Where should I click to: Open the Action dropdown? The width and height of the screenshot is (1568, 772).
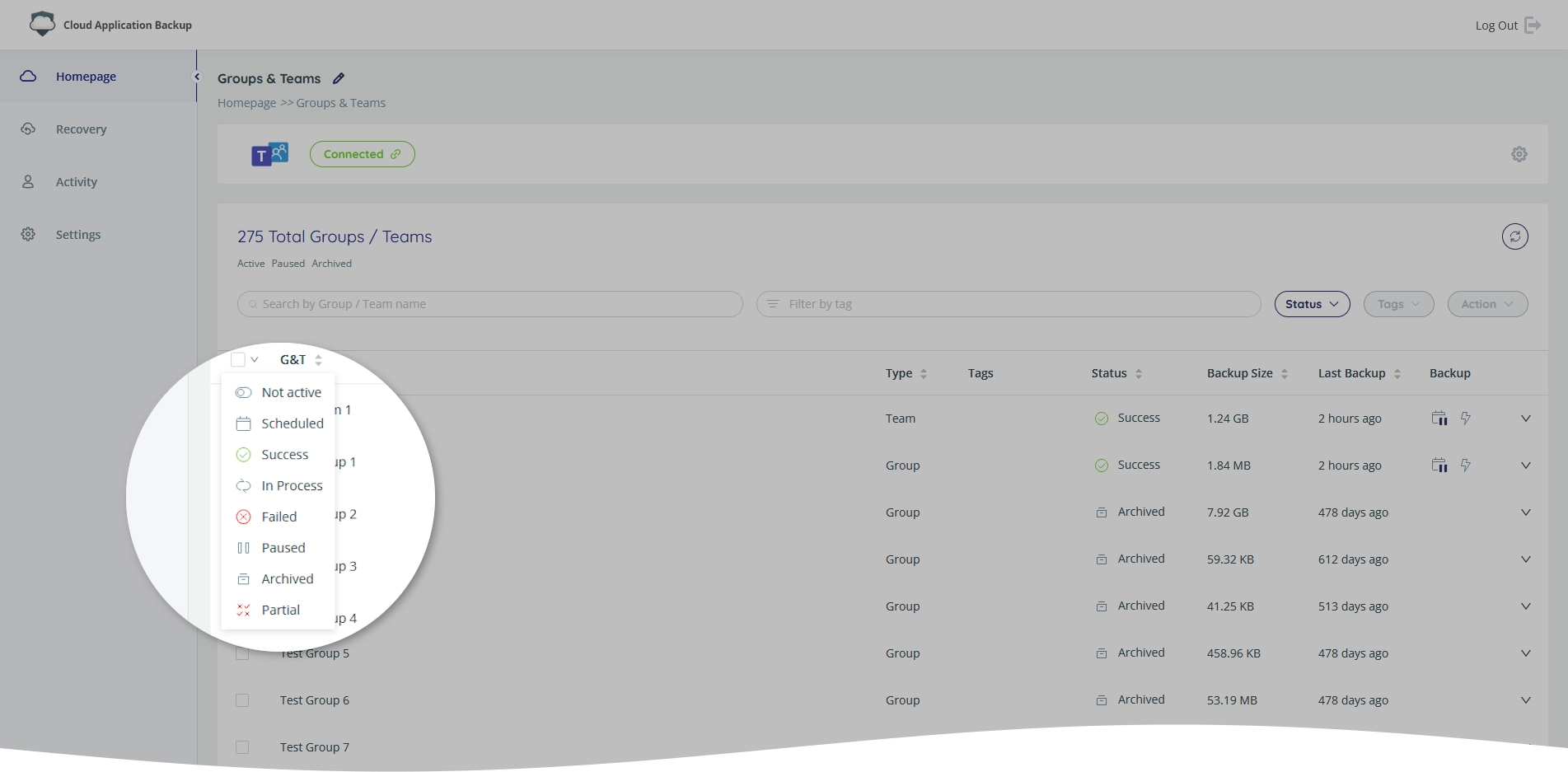point(1487,304)
